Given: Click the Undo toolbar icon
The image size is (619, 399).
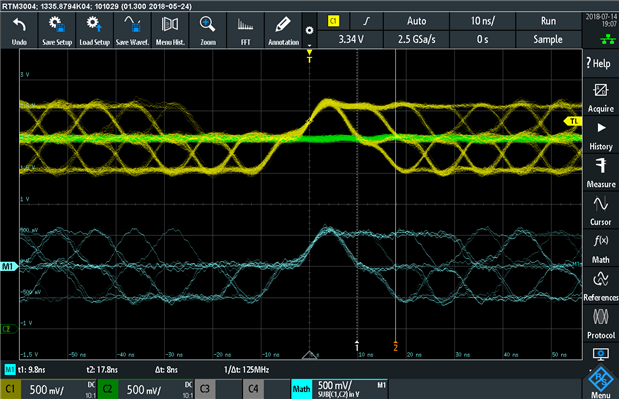Looking at the screenshot, I should click(19, 31).
